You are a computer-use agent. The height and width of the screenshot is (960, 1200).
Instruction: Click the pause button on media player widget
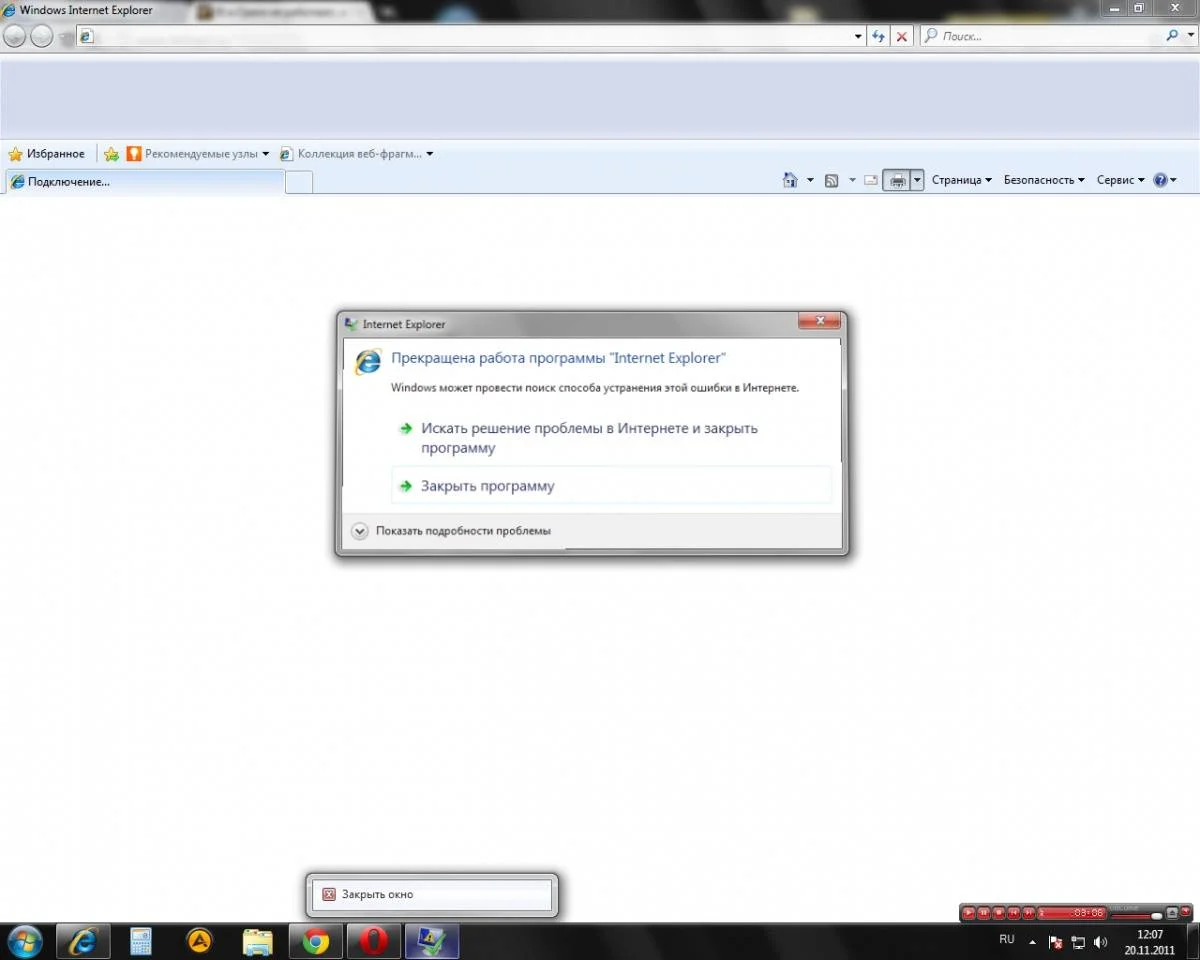point(983,913)
